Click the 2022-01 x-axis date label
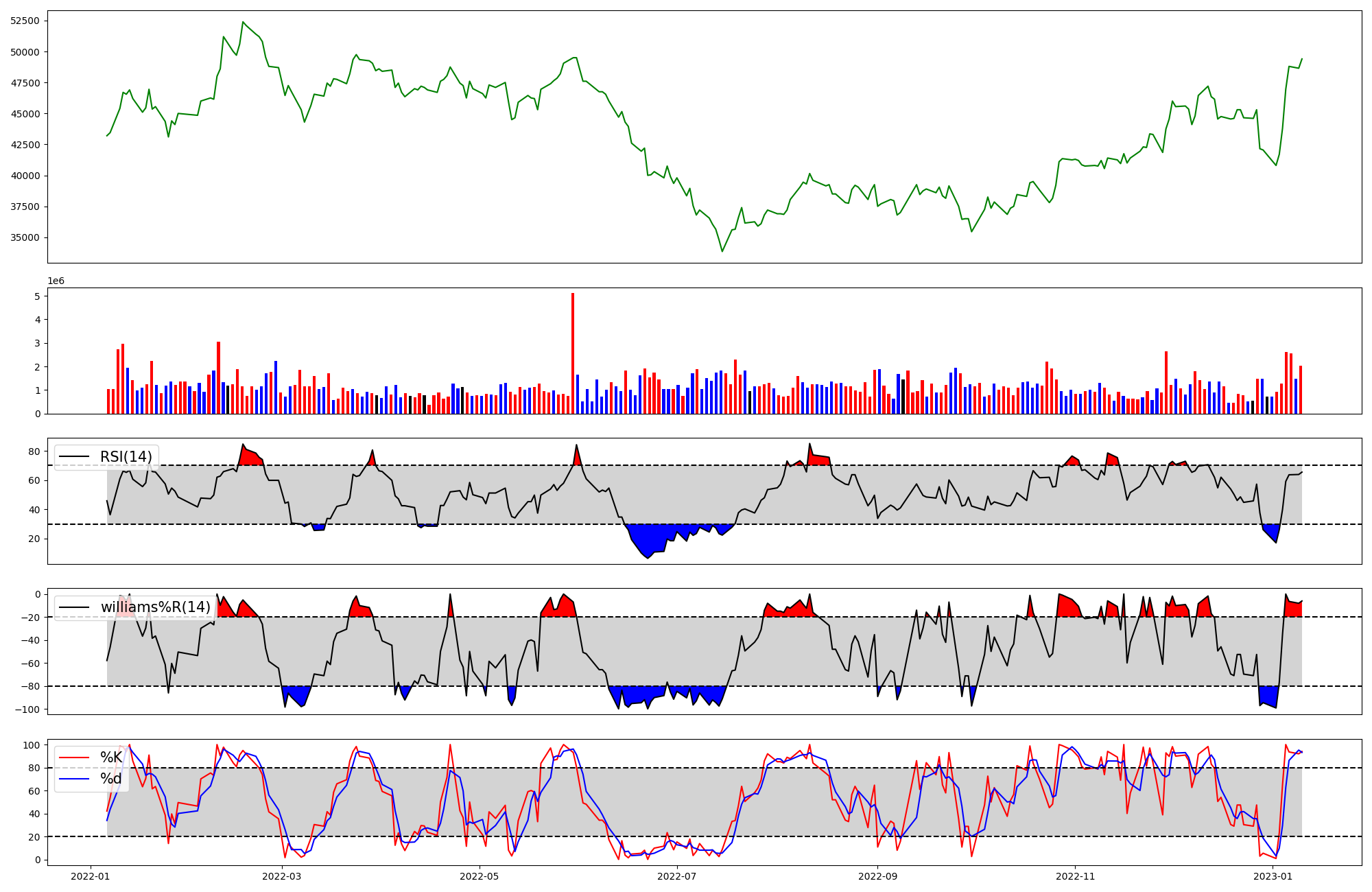1372x892 pixels. pos(91,876)
